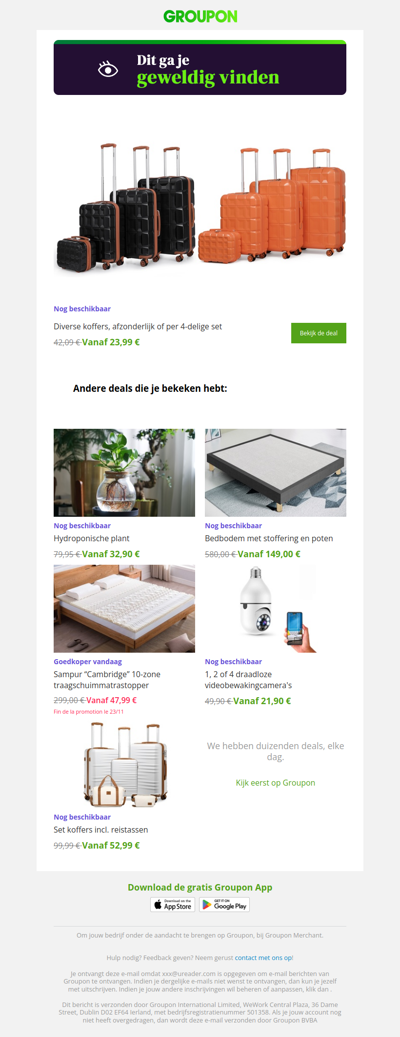
Task: Open the hydroponic plant deal image
Action: 124,473
